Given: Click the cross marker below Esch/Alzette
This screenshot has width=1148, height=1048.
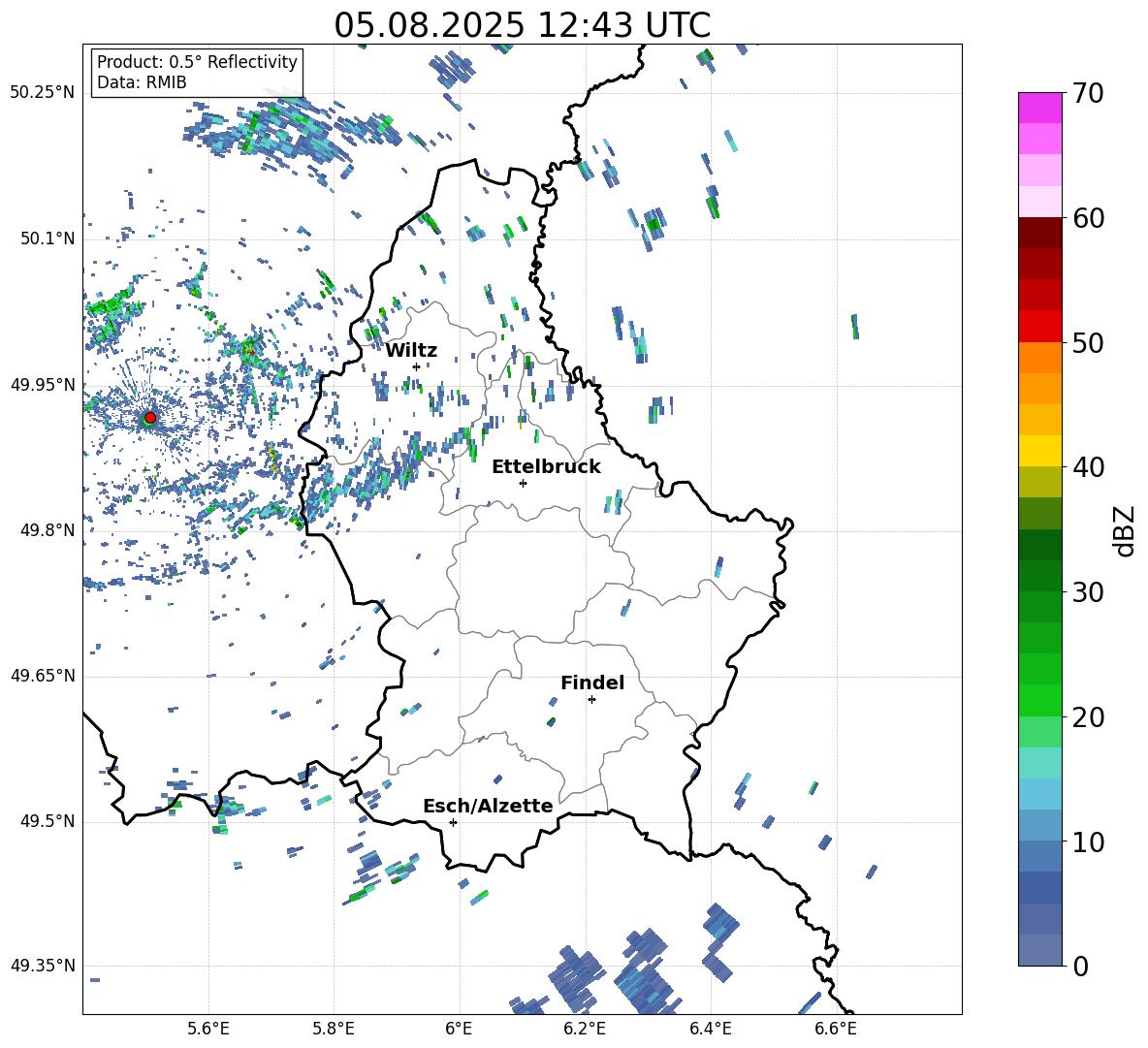Looking at the screenshot, I should click(453, 822).
